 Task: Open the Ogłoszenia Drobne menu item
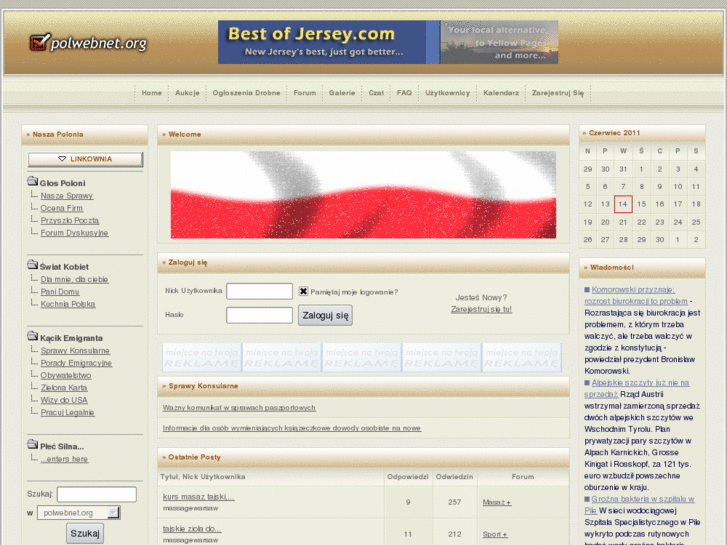click(246, 93)
